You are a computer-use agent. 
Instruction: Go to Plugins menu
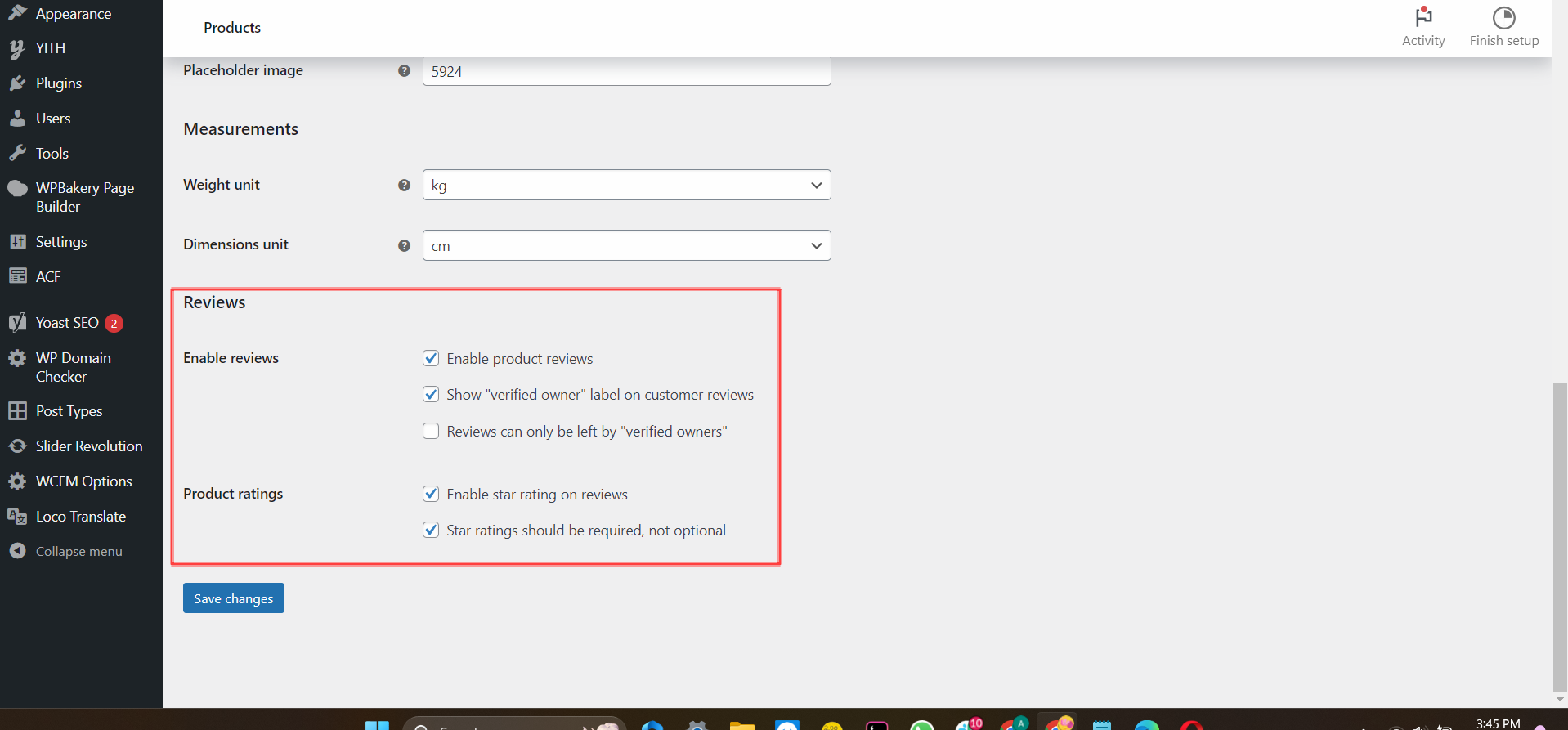(x=59, y=83)
